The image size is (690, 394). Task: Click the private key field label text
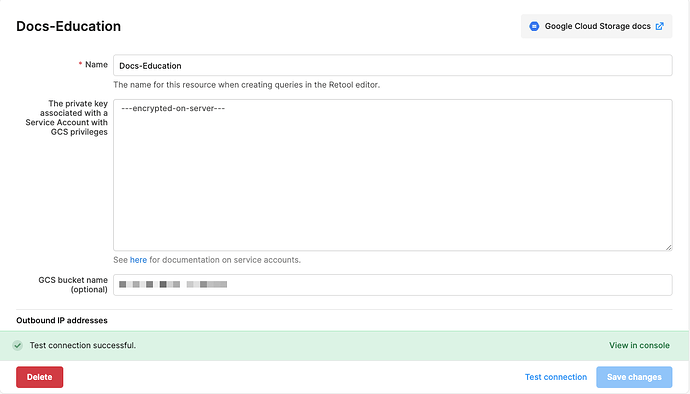coord(66,118)
